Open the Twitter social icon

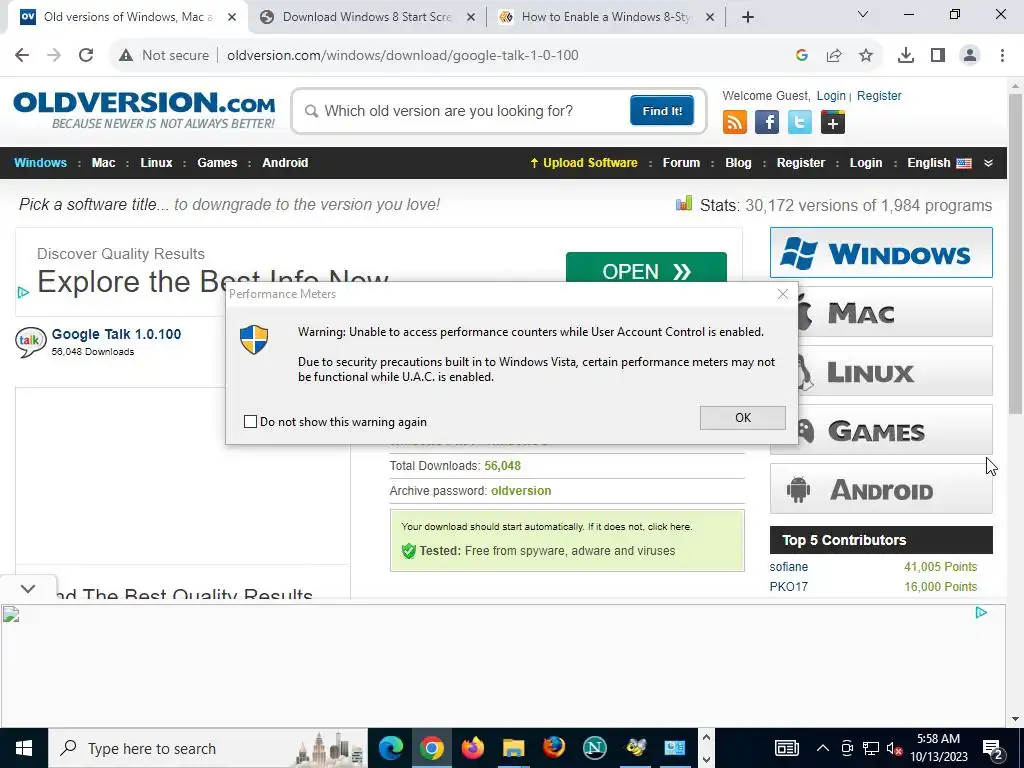800,122
